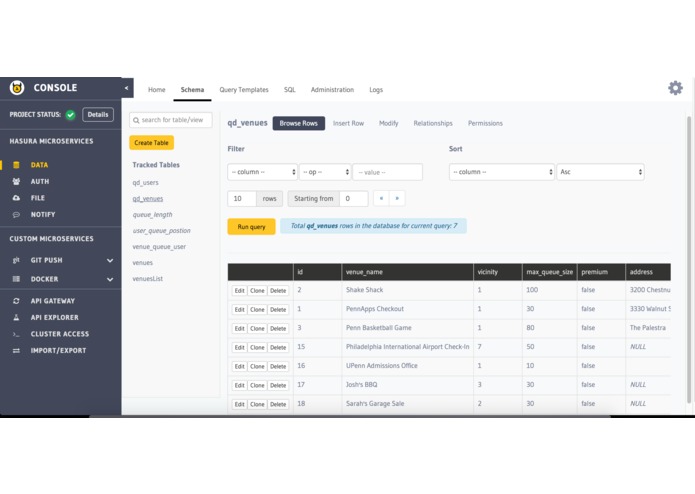Select the Auth users icon

[16, 181]
